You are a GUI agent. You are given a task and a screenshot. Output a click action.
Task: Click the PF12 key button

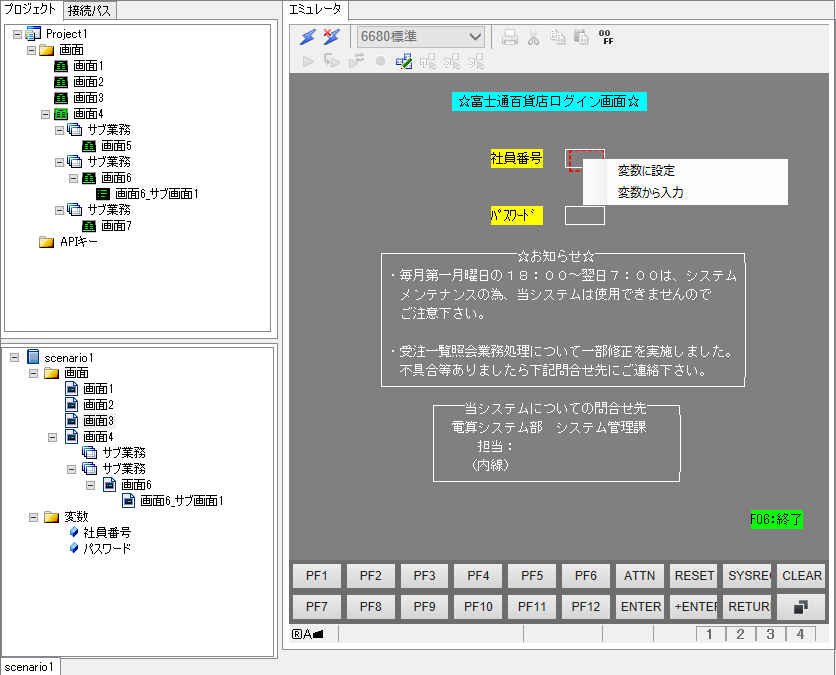pyautogui.click(x=585, y=607)
